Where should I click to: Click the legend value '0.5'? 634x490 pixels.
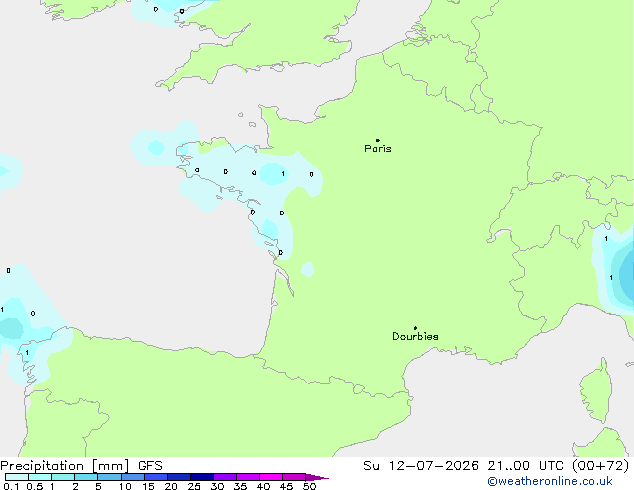click(35, 486)
